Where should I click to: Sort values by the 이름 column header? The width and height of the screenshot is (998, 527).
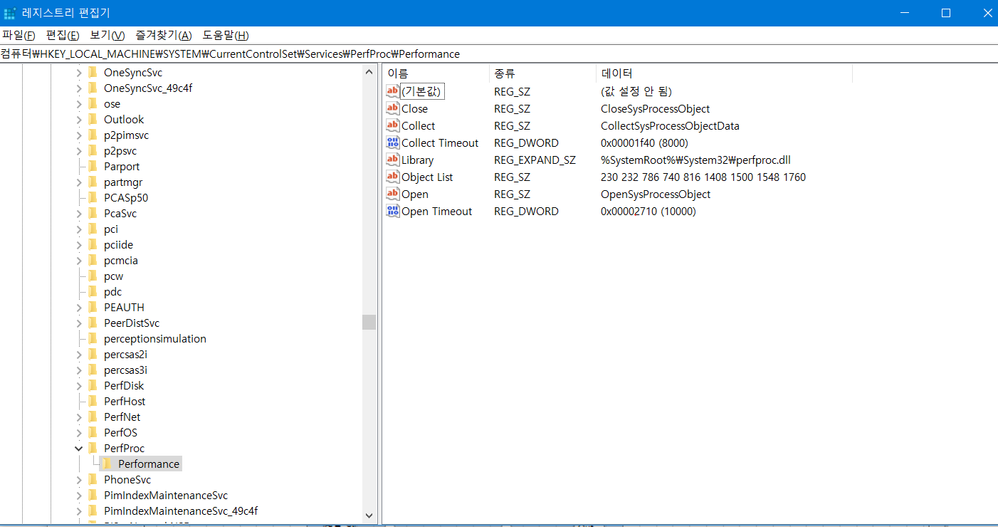pos(436,73)
